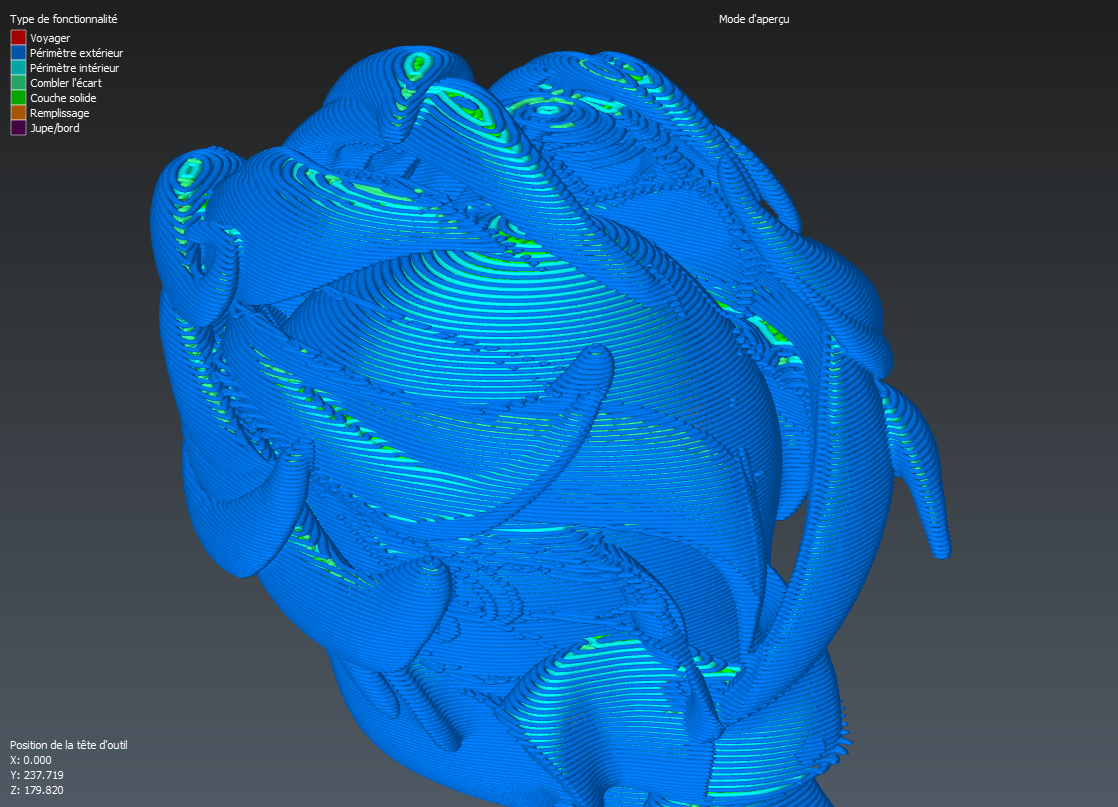Select the green Couche solide swatch
This screenshot has height=807, width=1118.
pyautogui.click(x=18, y=98)
